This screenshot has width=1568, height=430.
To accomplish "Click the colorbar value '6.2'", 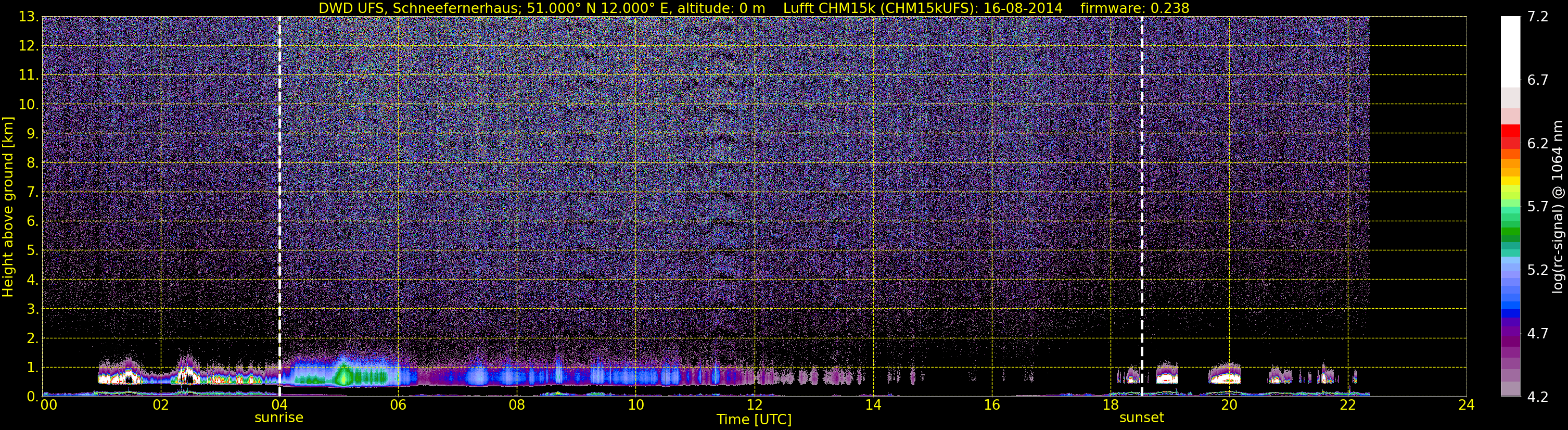I will (1538, 143).
